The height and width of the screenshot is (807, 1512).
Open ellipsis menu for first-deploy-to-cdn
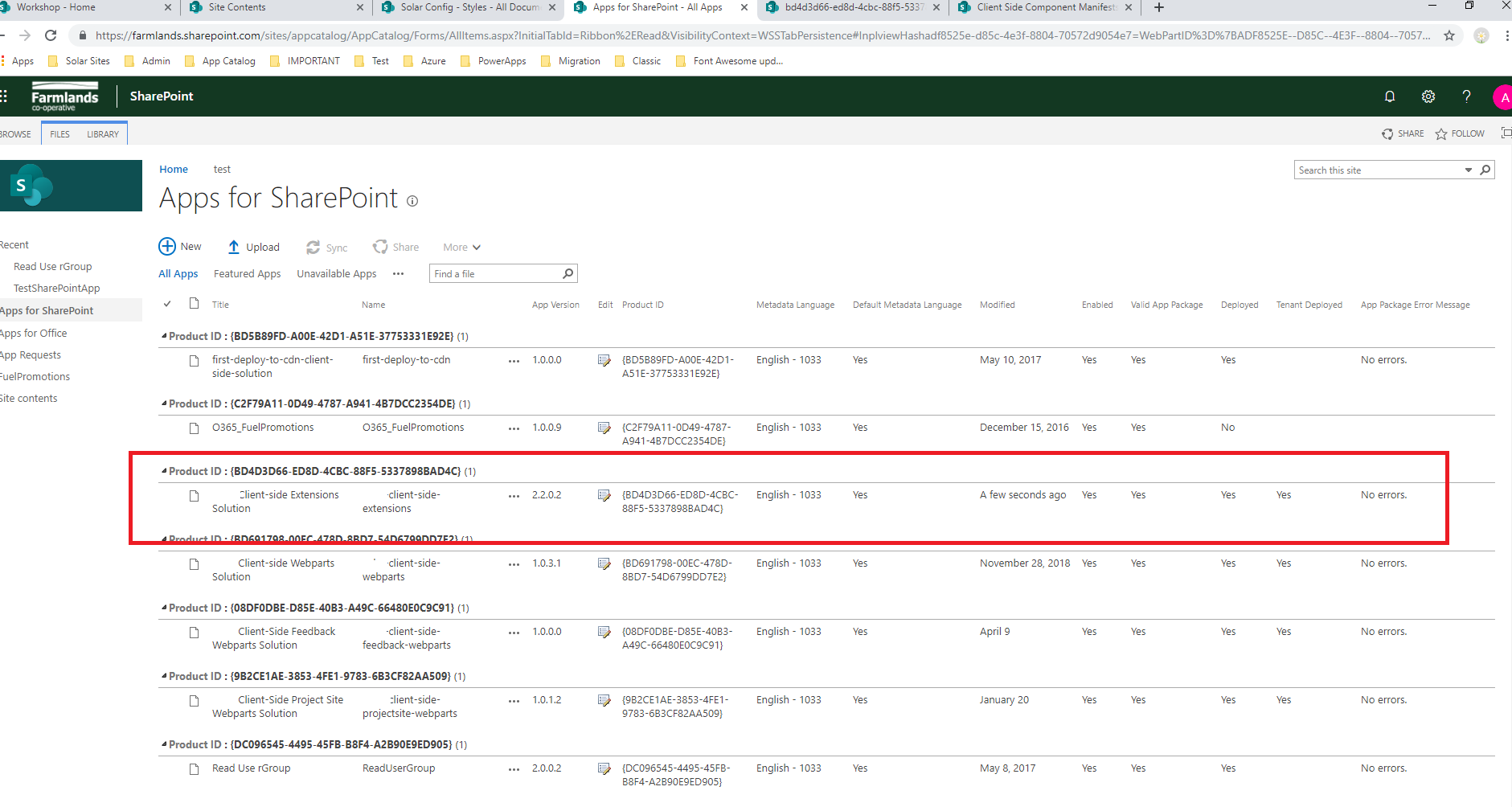pos(514,361)
